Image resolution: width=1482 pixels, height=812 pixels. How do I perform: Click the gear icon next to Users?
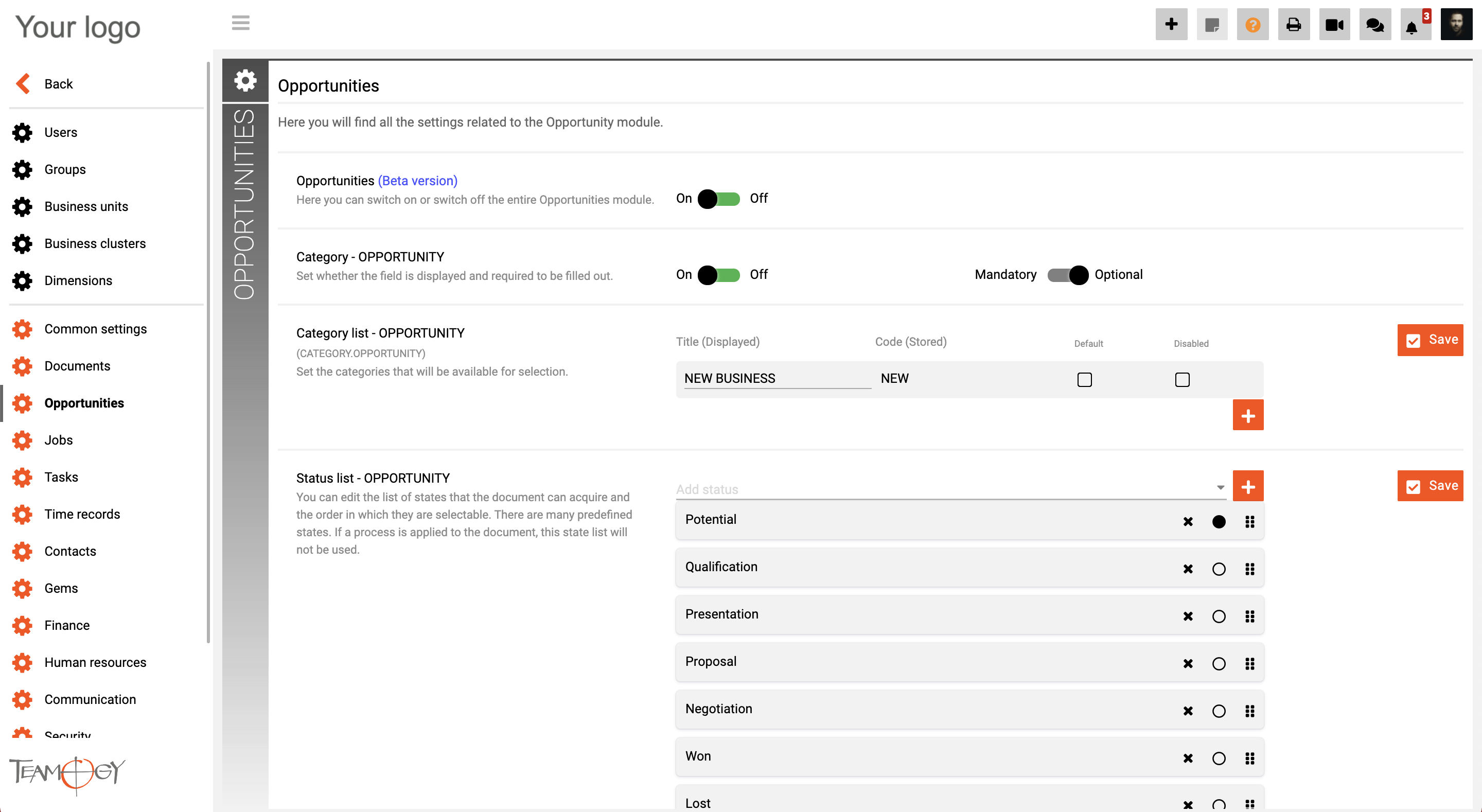tap(23, 132)
